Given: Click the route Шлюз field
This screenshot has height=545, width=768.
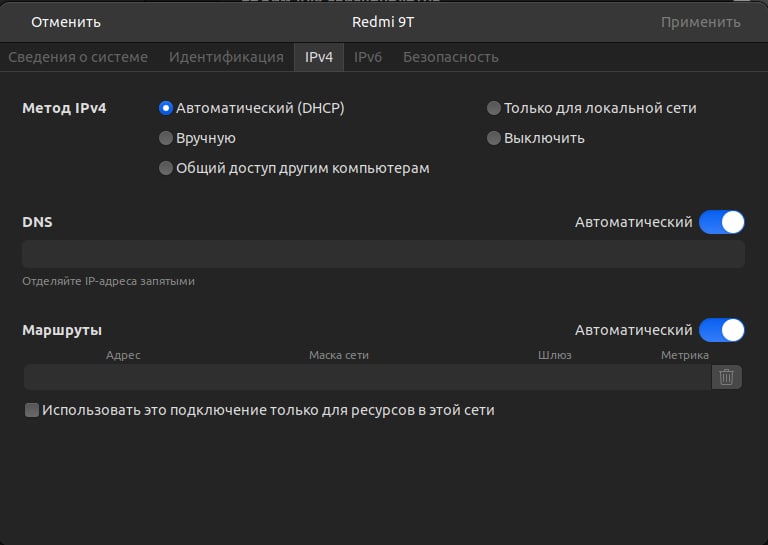Looking at the screenshot, I should tap(554, 377).
